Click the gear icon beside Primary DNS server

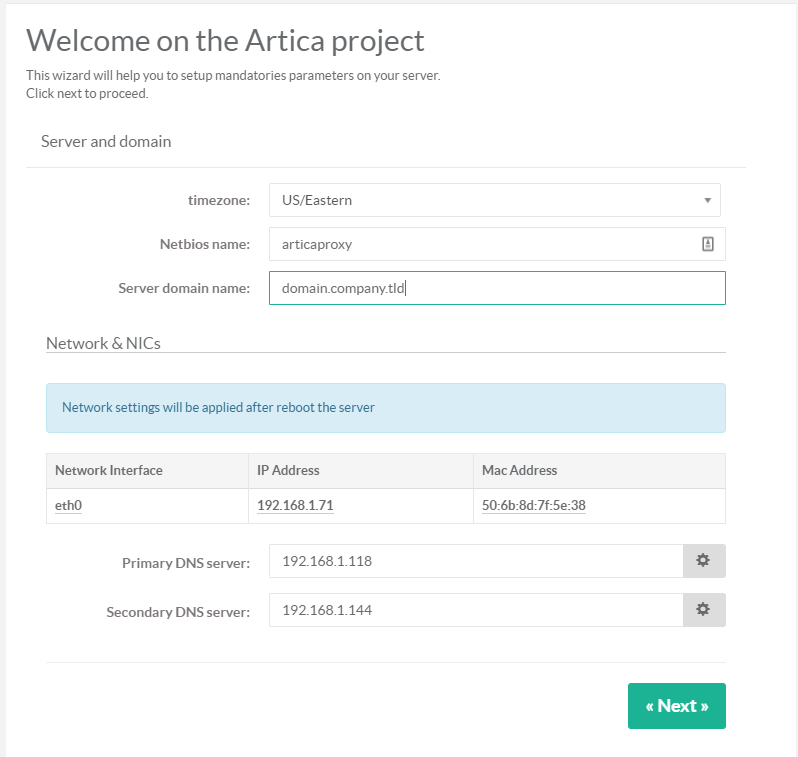(703, 560)
